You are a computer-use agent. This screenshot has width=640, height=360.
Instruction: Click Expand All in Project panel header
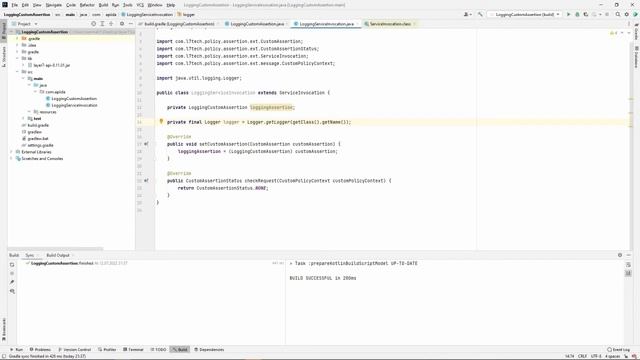click(x=102, y=24)
